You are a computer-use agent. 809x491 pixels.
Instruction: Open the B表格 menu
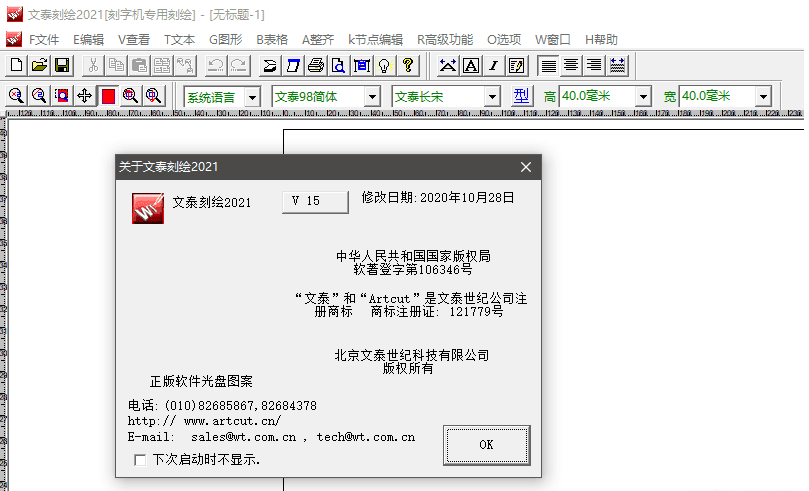272,40
